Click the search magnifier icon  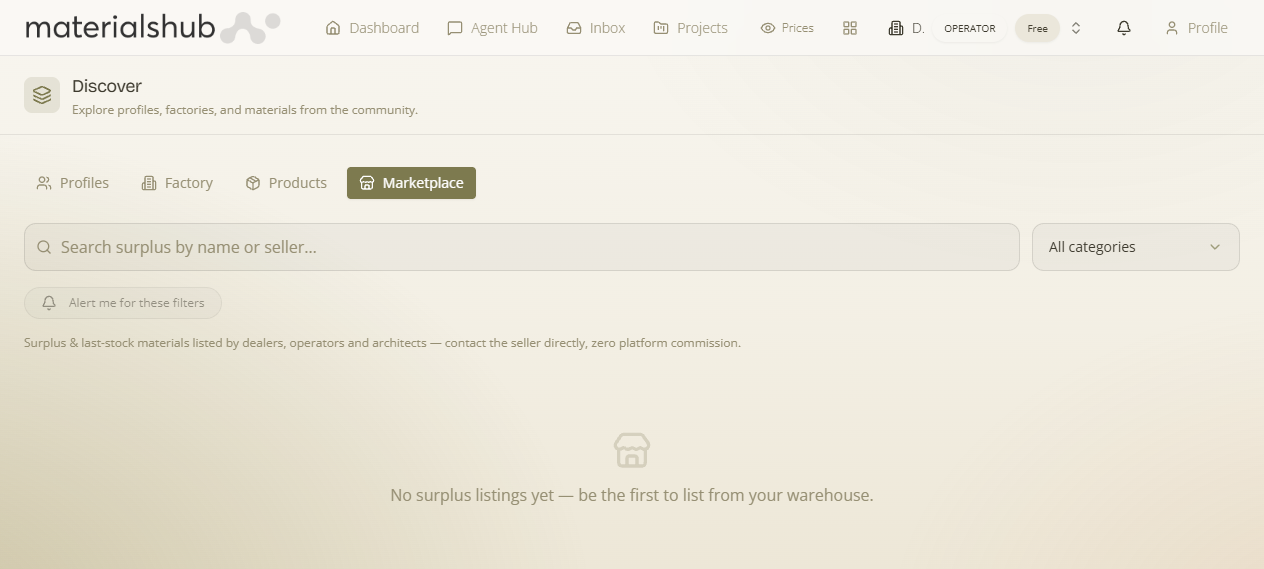(44, 247)
